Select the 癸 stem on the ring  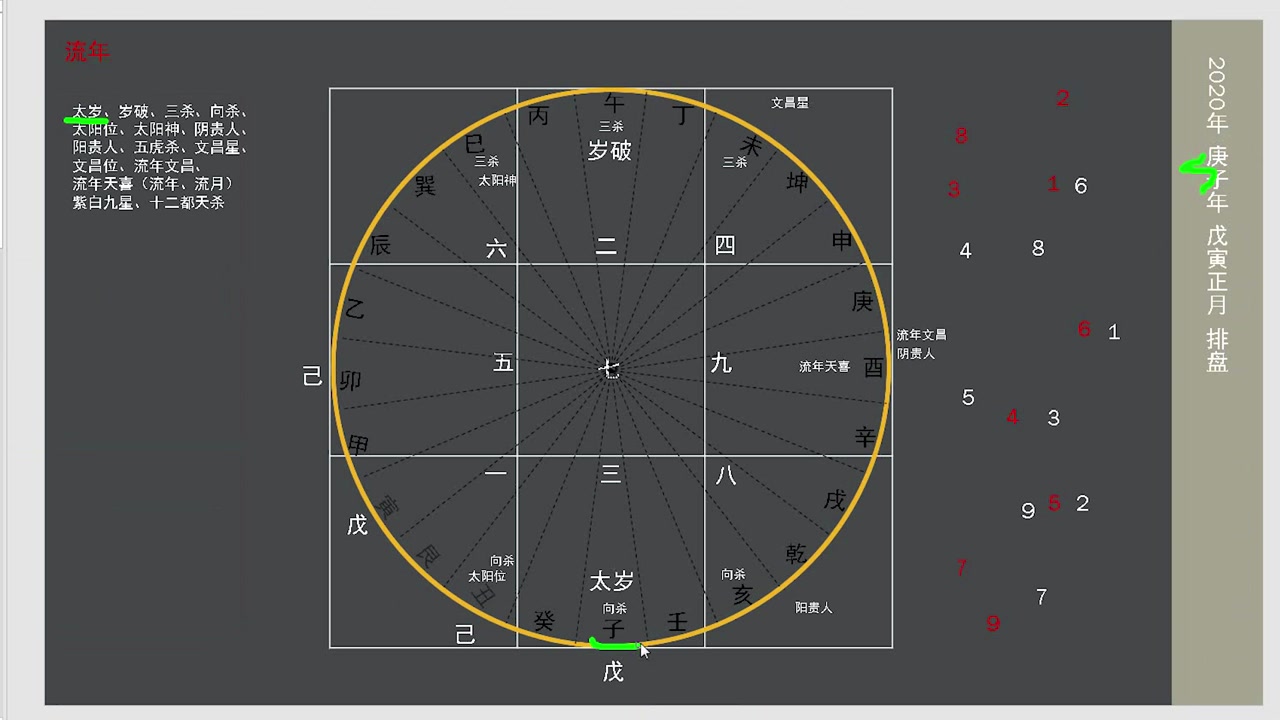pyautogui.click(x=544, y=621)
